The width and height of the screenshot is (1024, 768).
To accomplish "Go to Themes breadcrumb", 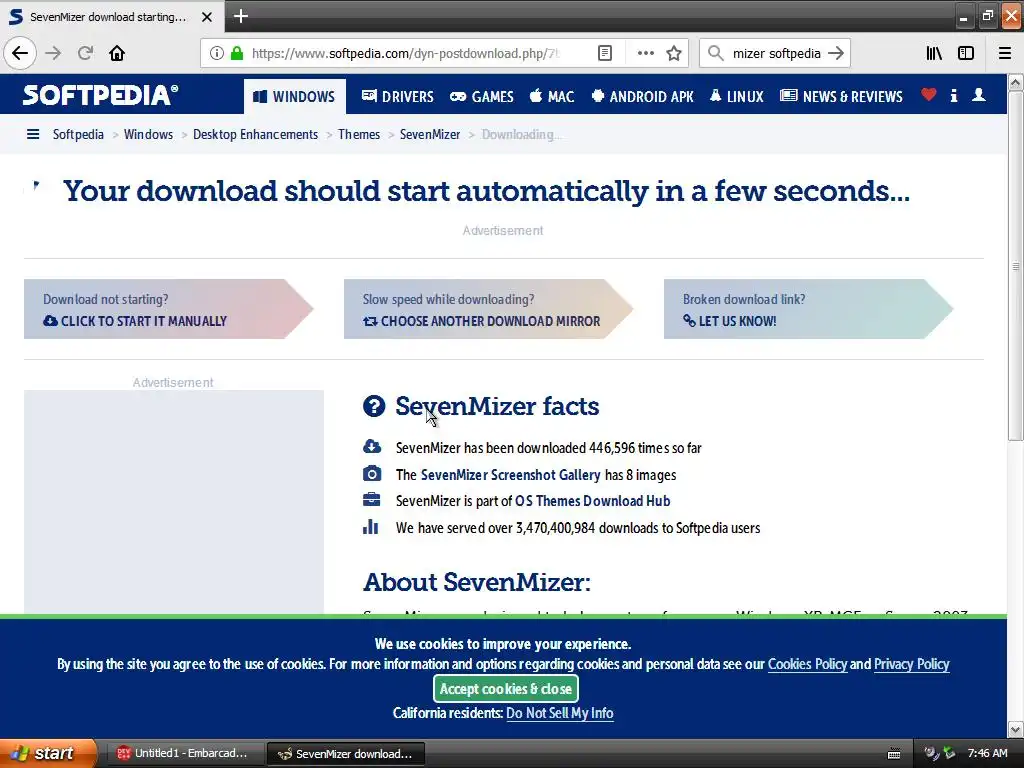I will click(x=359, y=135).
